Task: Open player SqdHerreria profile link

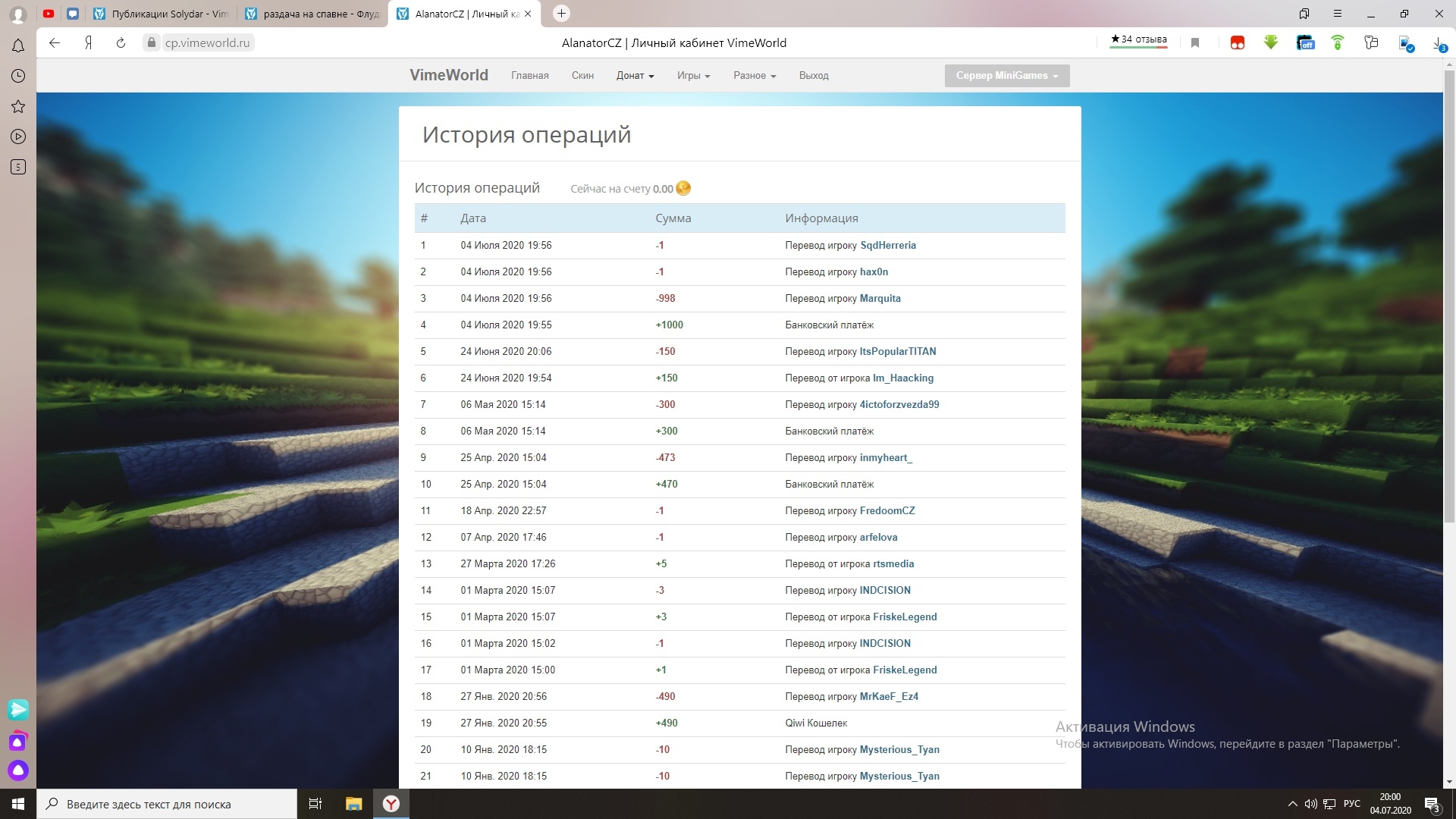Action: click(888, 245)
